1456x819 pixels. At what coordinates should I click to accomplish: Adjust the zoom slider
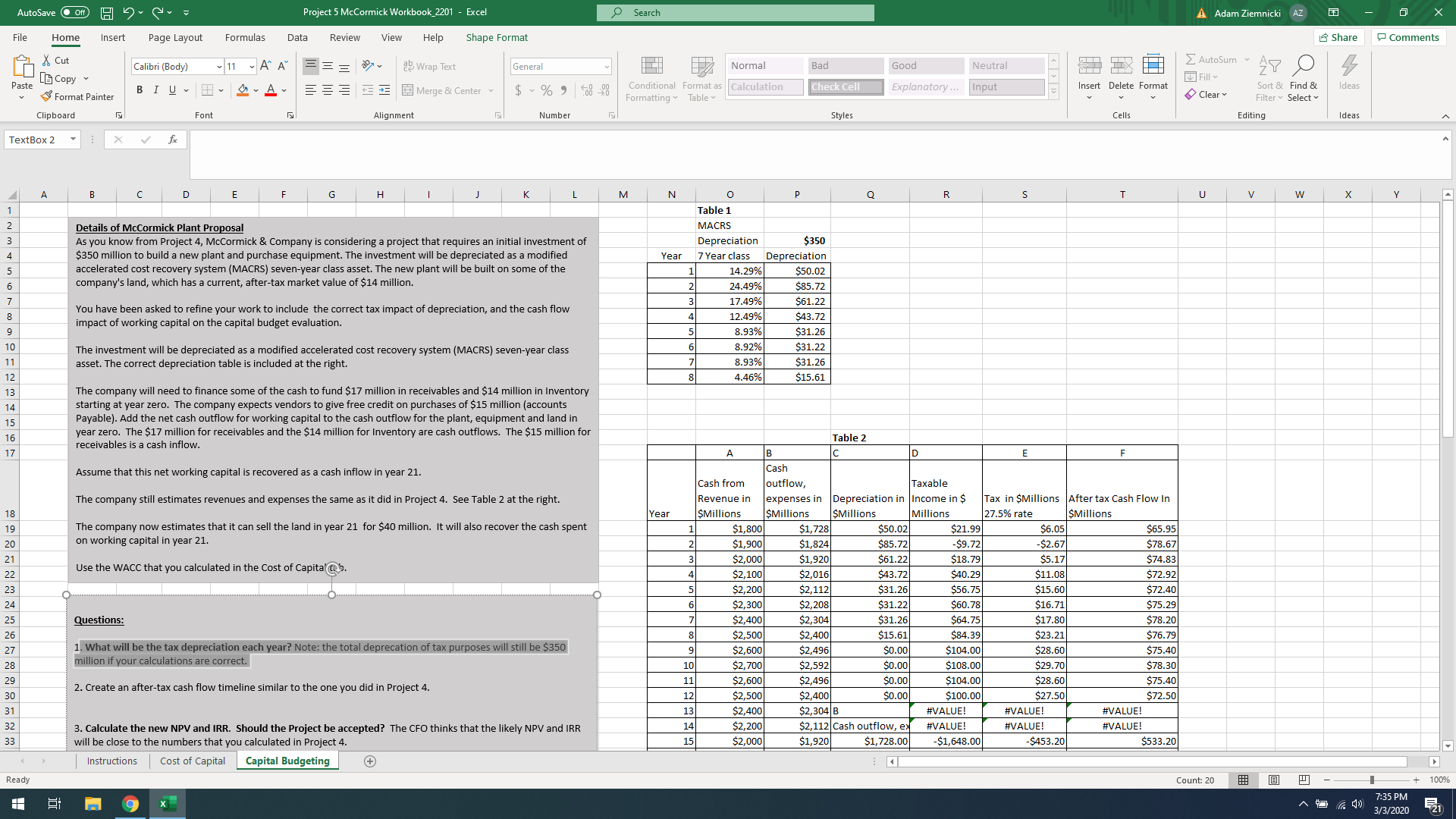click(1373, 780)
